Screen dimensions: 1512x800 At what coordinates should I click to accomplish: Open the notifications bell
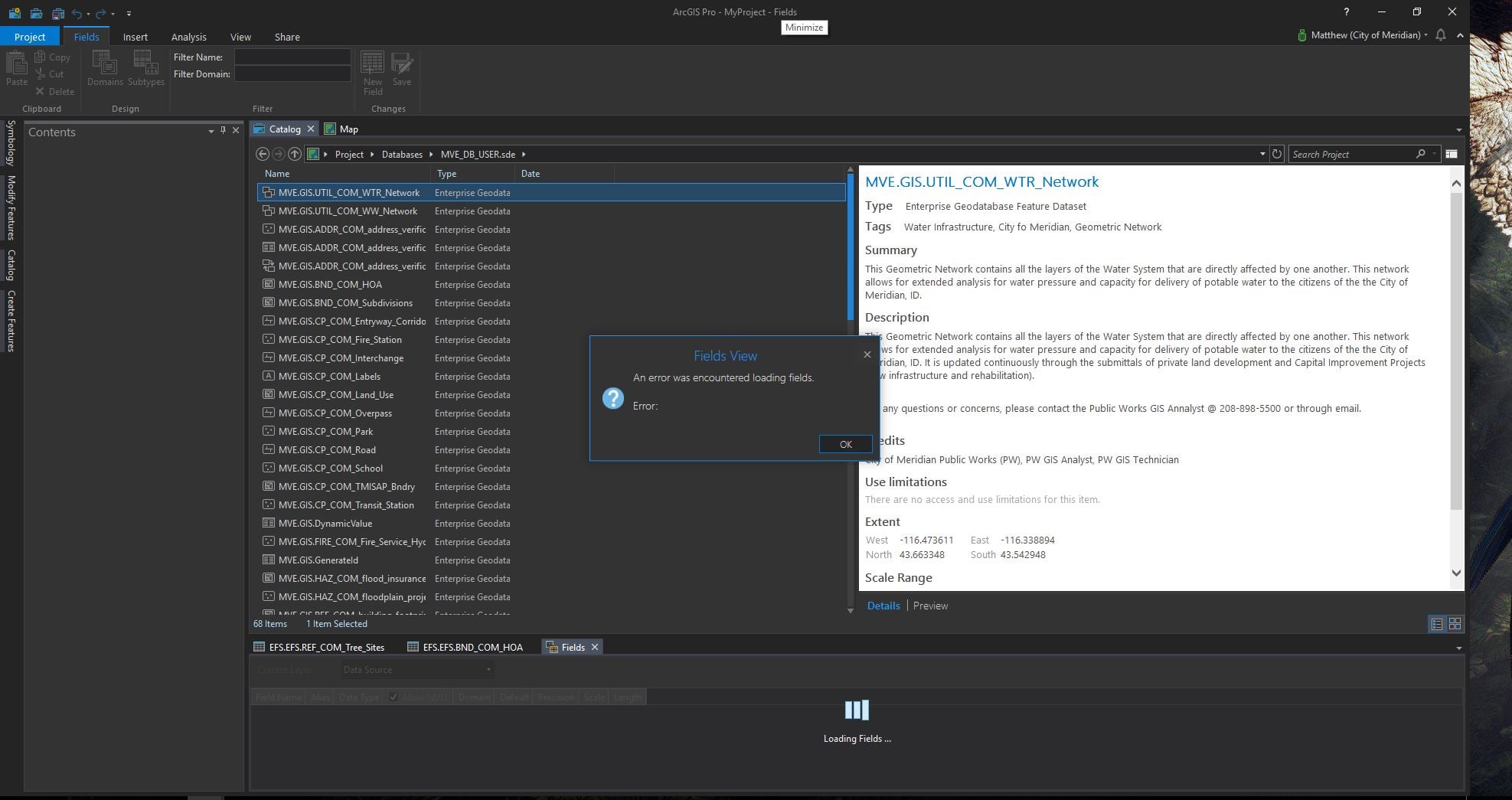(1441, 35)
